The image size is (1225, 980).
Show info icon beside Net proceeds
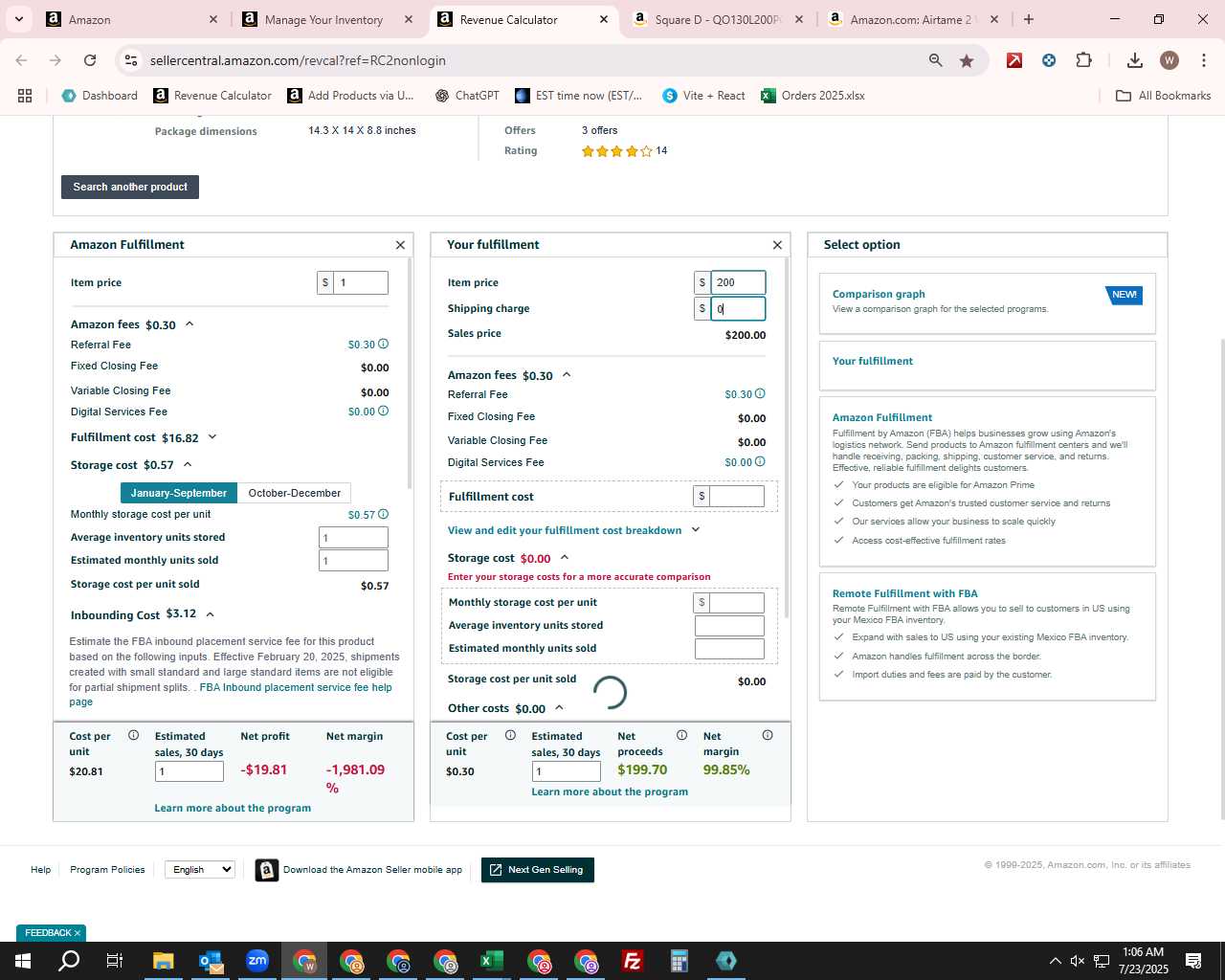tap(681, 735)
